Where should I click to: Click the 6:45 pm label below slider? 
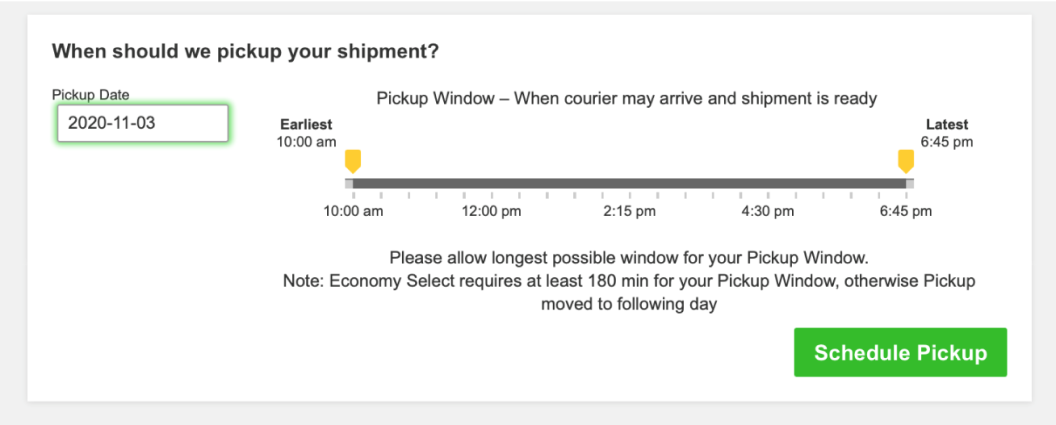click(905, 211)
